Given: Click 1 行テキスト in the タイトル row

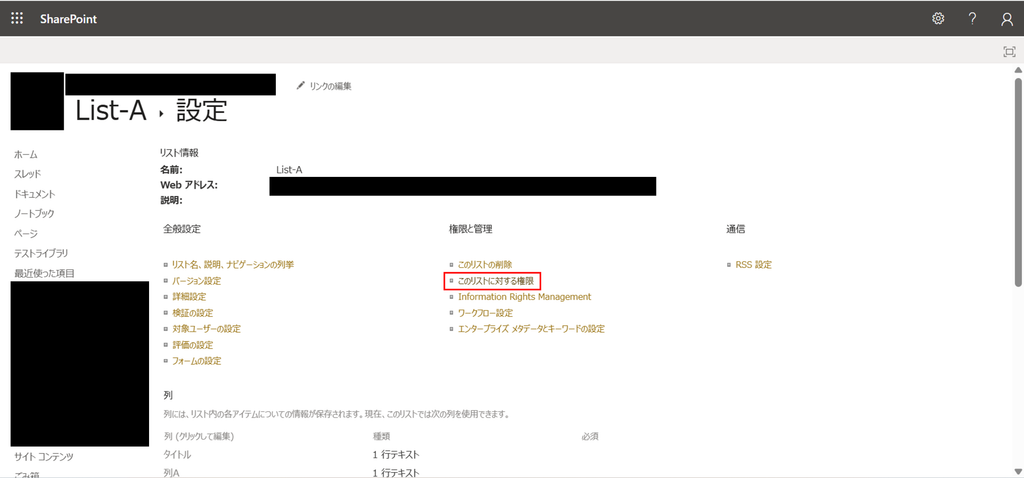Looking at the screenshot, I should click(396, 454).
